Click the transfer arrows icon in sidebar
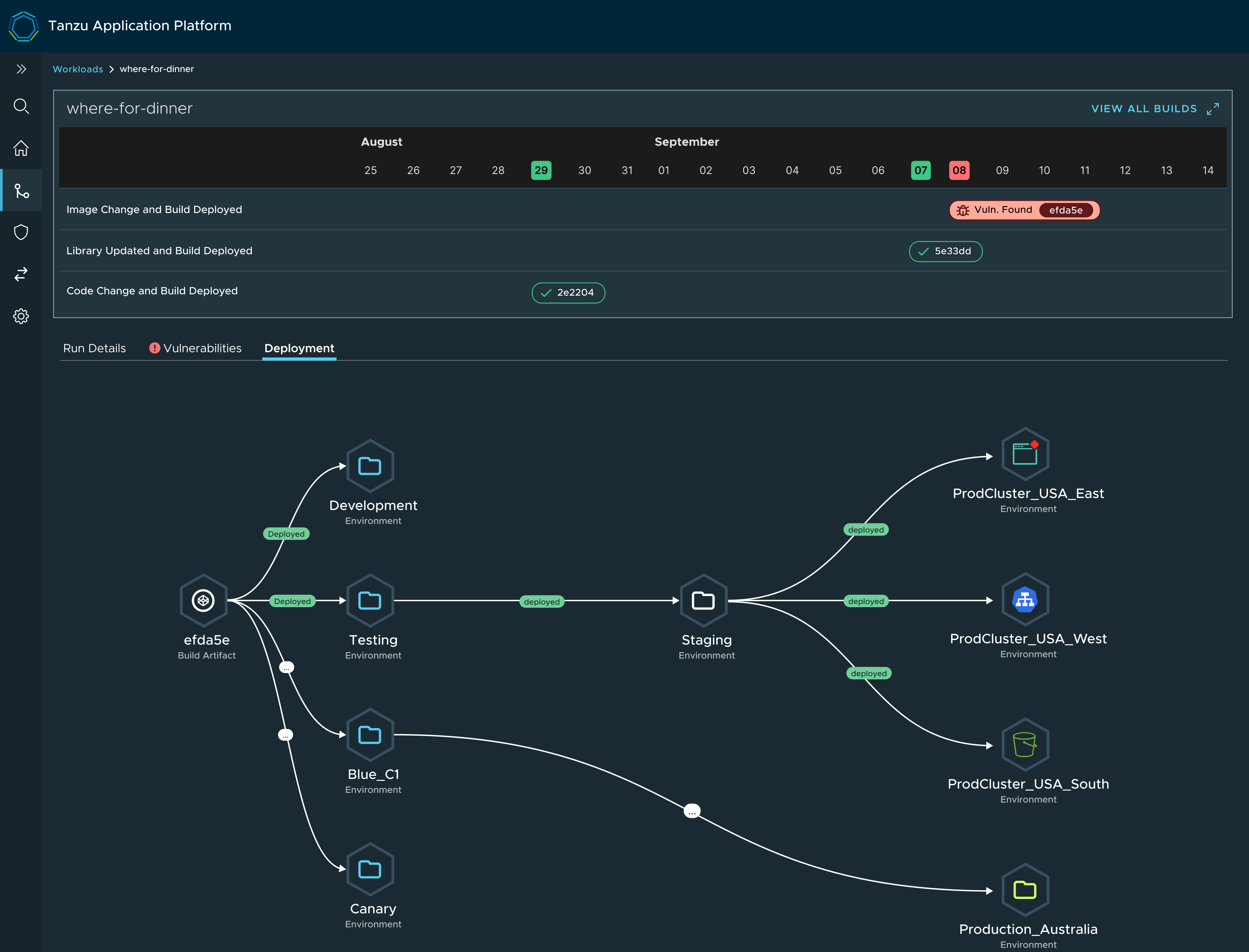 point(21,274)
